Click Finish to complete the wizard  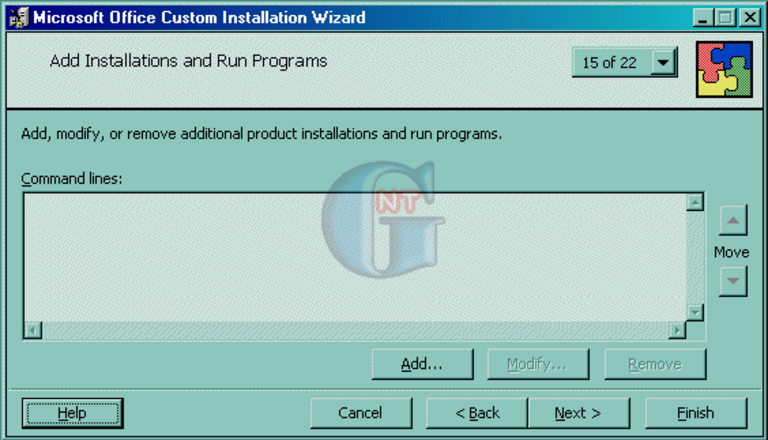(696, 413)
